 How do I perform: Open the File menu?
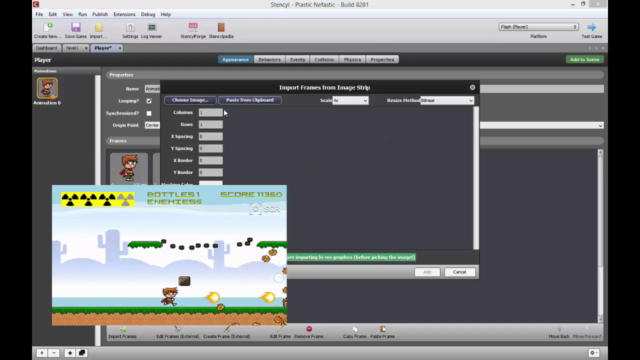(39, 14)
